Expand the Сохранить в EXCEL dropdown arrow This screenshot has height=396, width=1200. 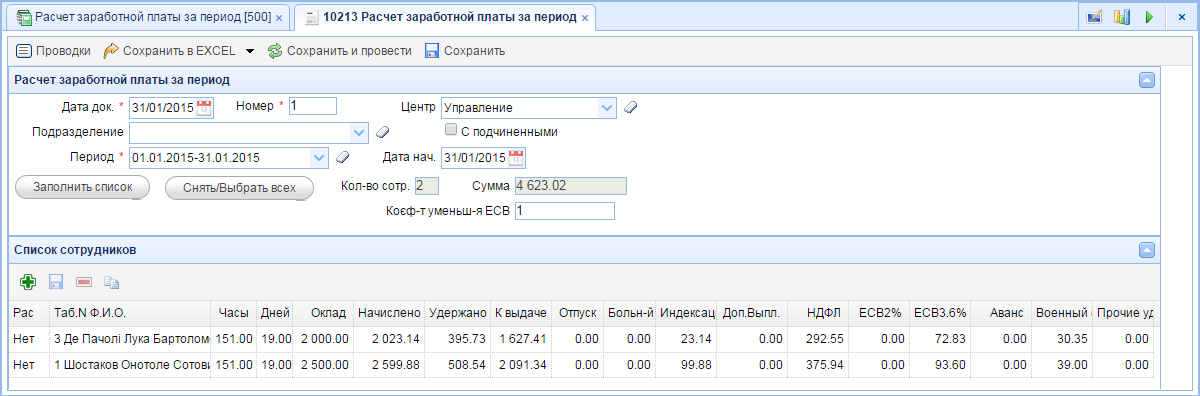click(x=249, y=51)
